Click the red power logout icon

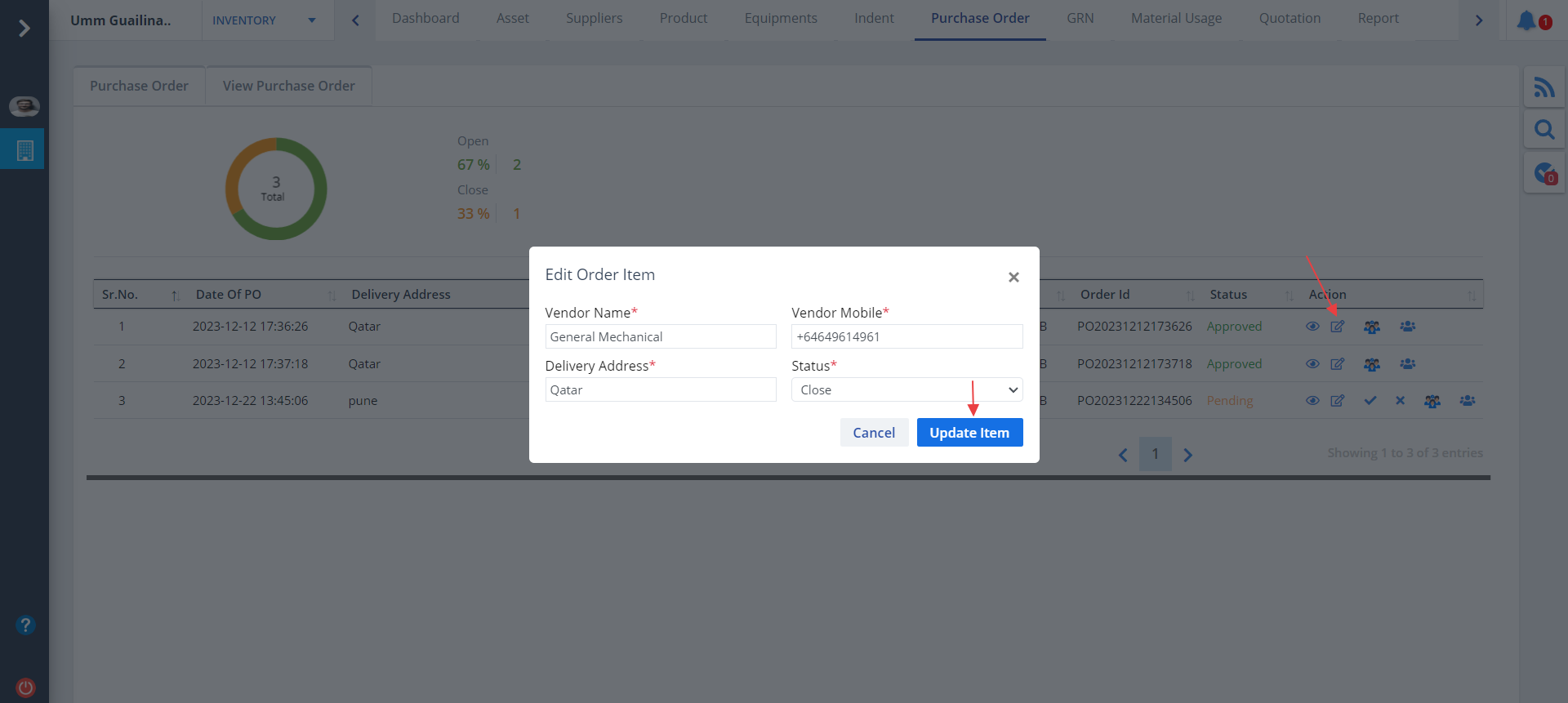(x=25, y=687)
